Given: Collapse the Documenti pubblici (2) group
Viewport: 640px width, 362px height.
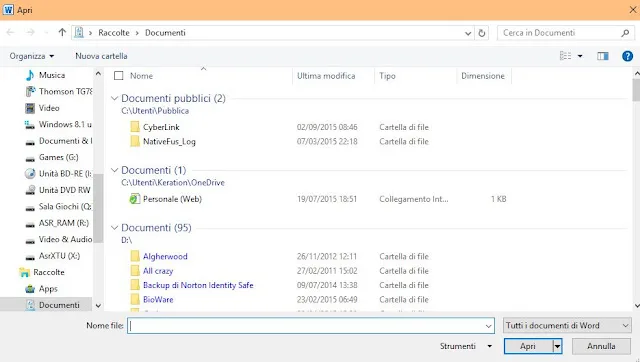Looking at the screenshot, I should click(115, 98).
